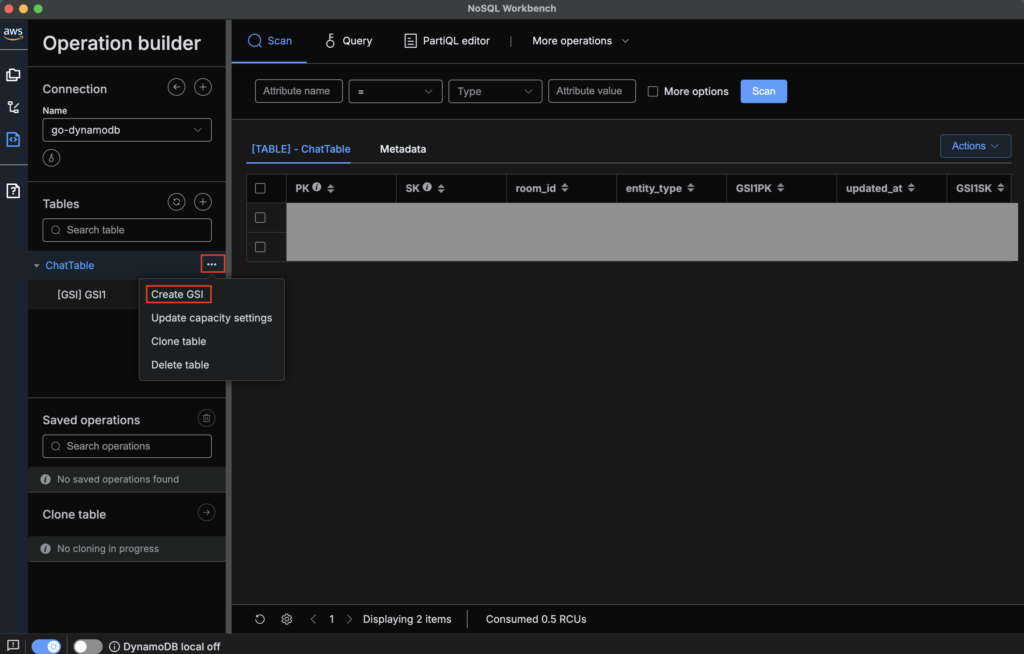Image resolution: width=1024 pixels, height=654 pixels.
Task: Expand the Actions dropdown
Action: tap(974, 146)
